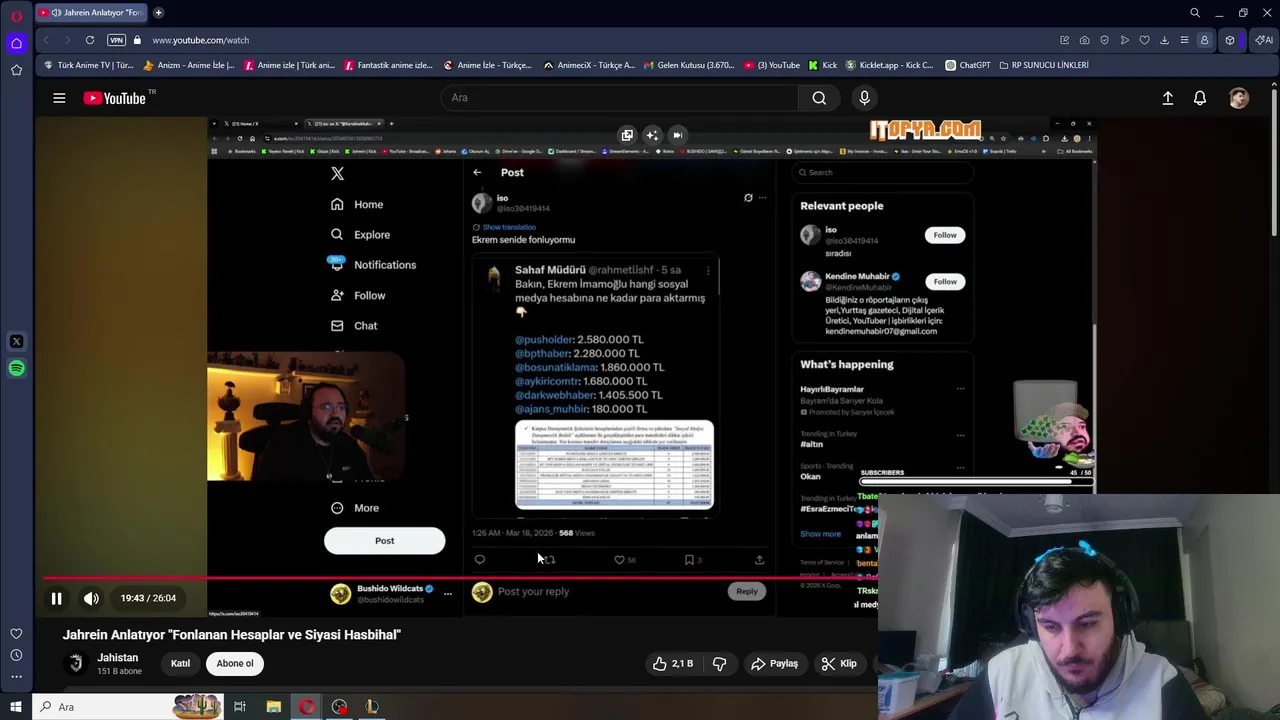Focus the YouTube Ara search field
This screenshot has height=720, width=1280.
click(619, 98)
